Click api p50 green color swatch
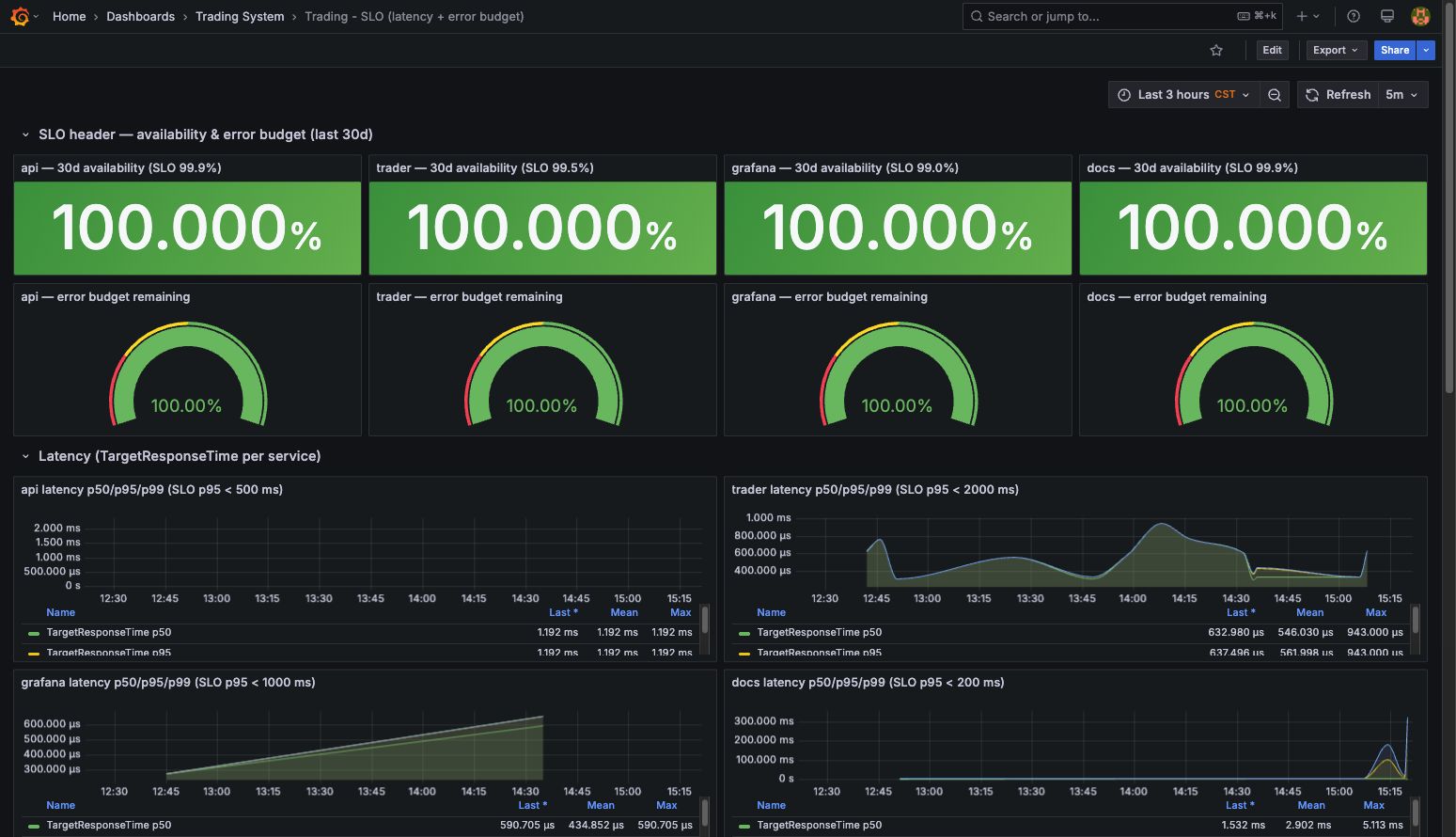The width and height of the screenshot is (1456, 837). click(34, 633)
